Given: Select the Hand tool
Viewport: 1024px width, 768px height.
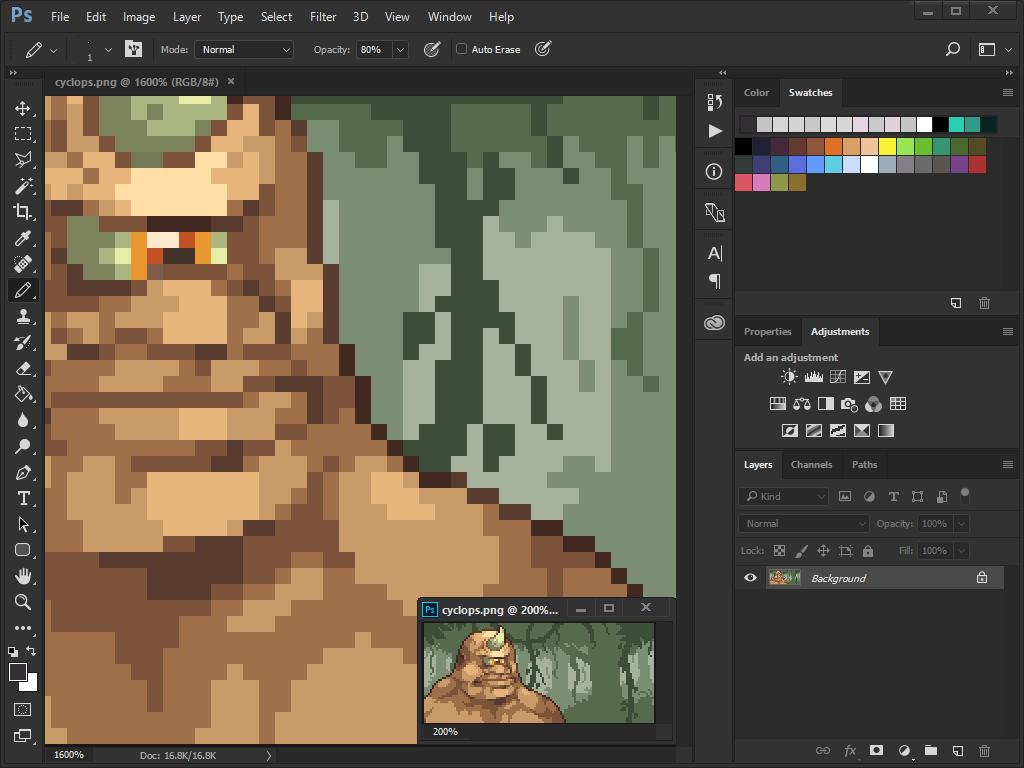Looking at the screenshot, I should [x=22, y=576].
